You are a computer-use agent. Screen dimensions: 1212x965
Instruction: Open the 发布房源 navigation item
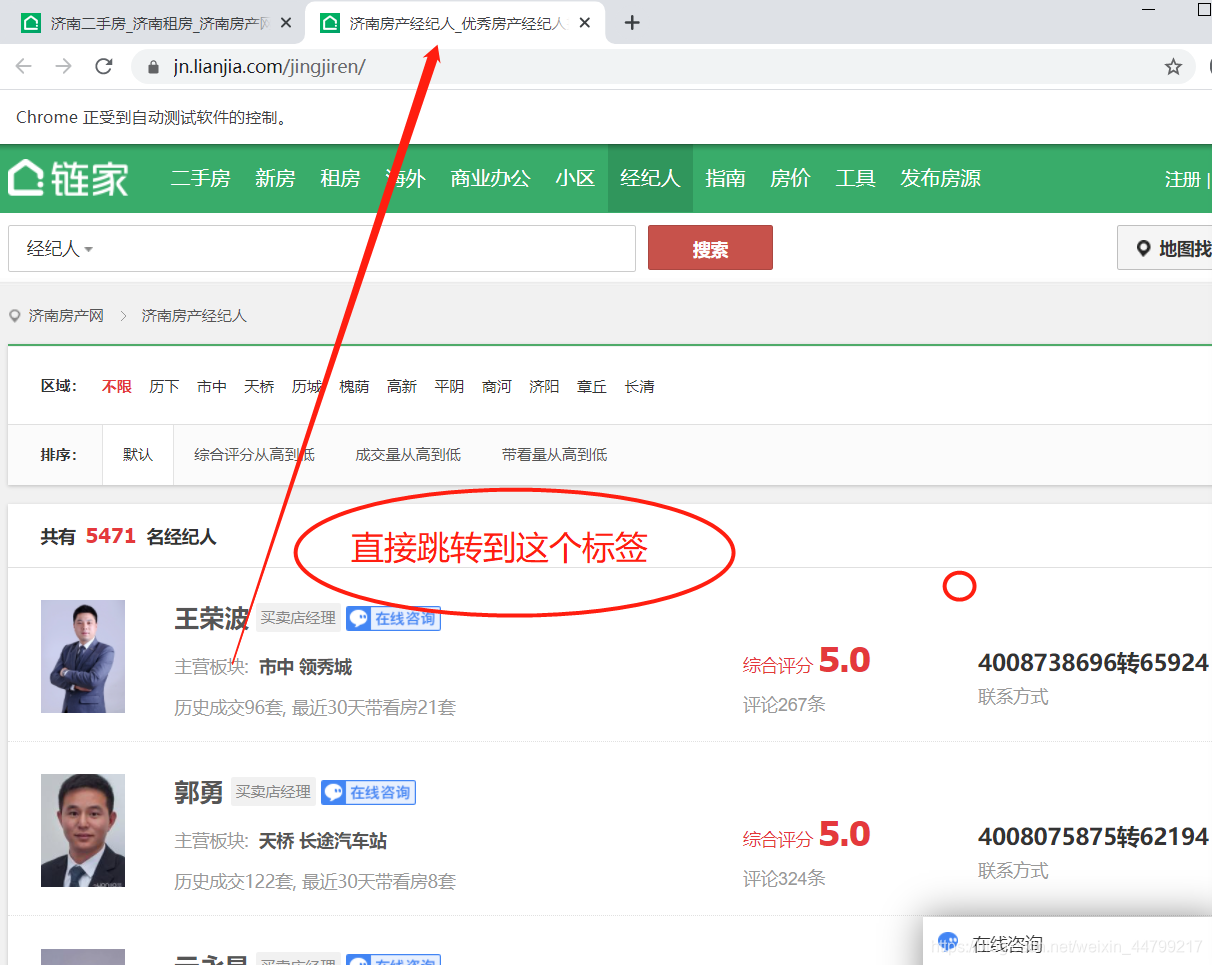point(940,178)
